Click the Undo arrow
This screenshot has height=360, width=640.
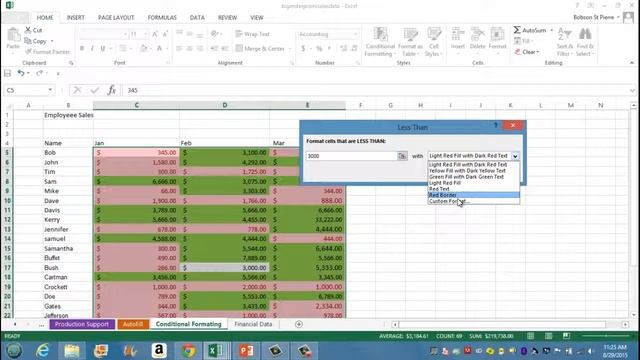21,73
